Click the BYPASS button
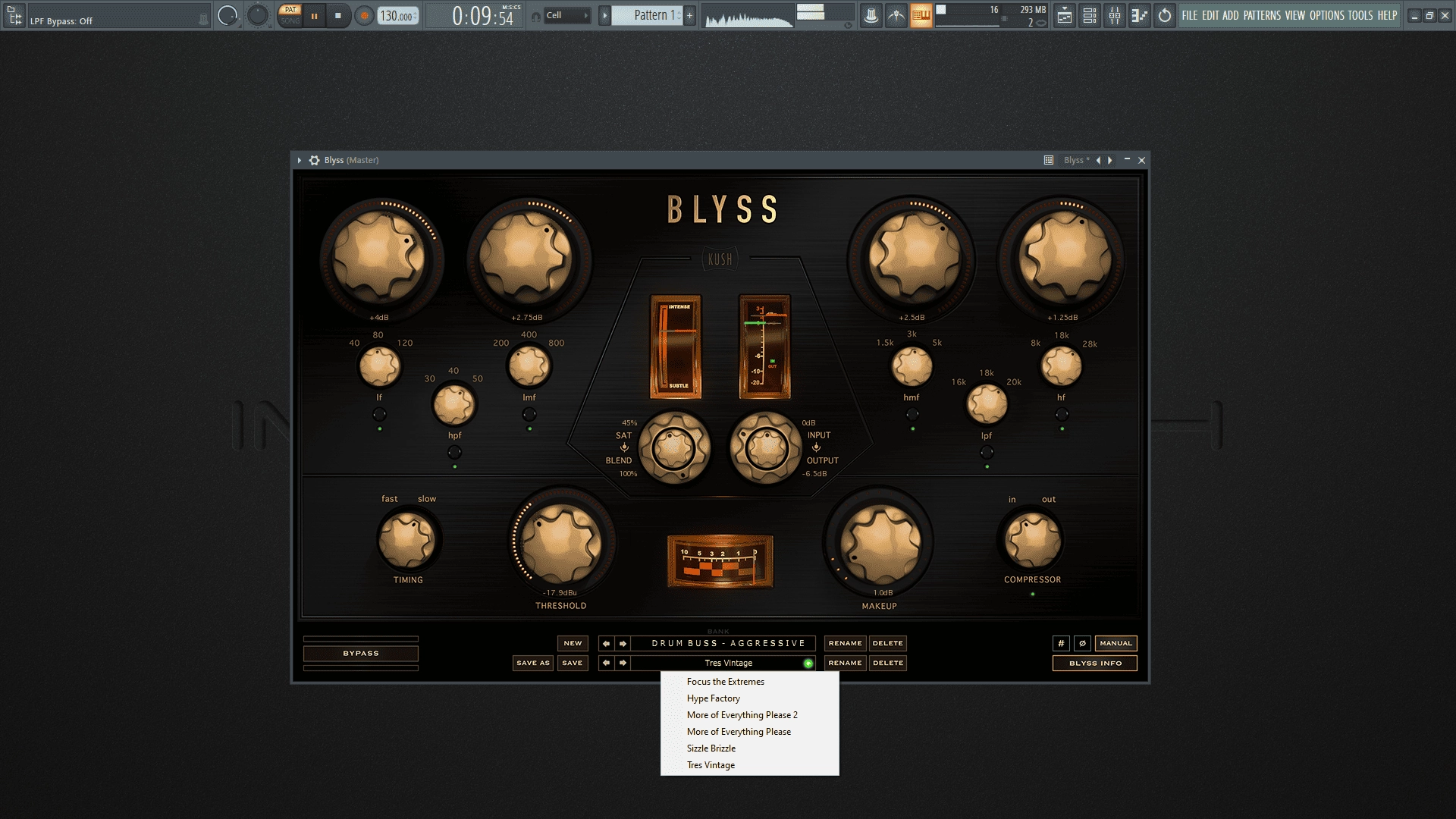Screen dimensions: 1456x819 361,653
